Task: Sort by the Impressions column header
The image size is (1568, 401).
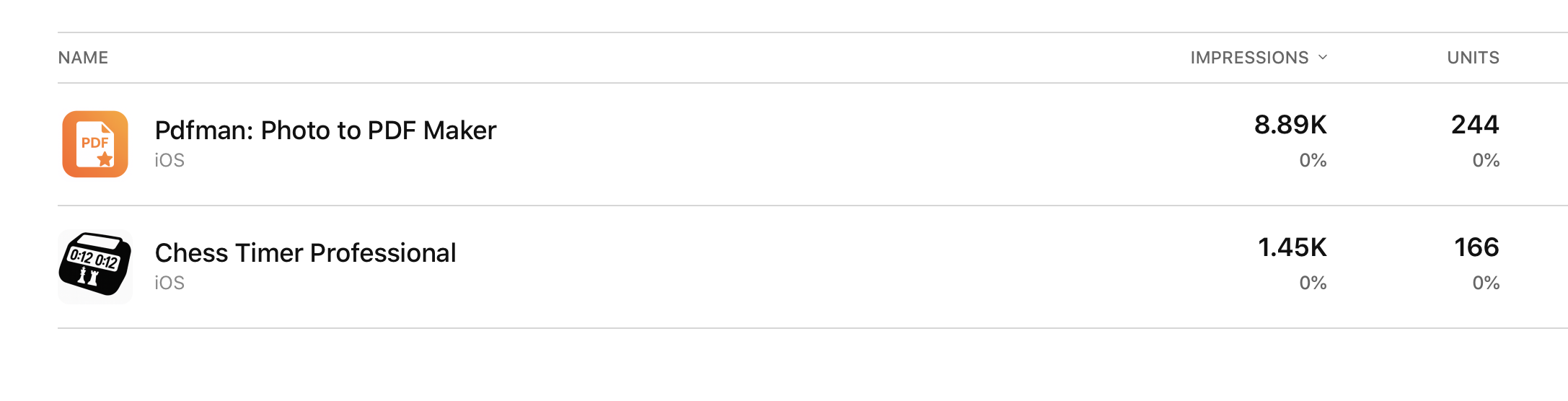Action: point(1248,58)
